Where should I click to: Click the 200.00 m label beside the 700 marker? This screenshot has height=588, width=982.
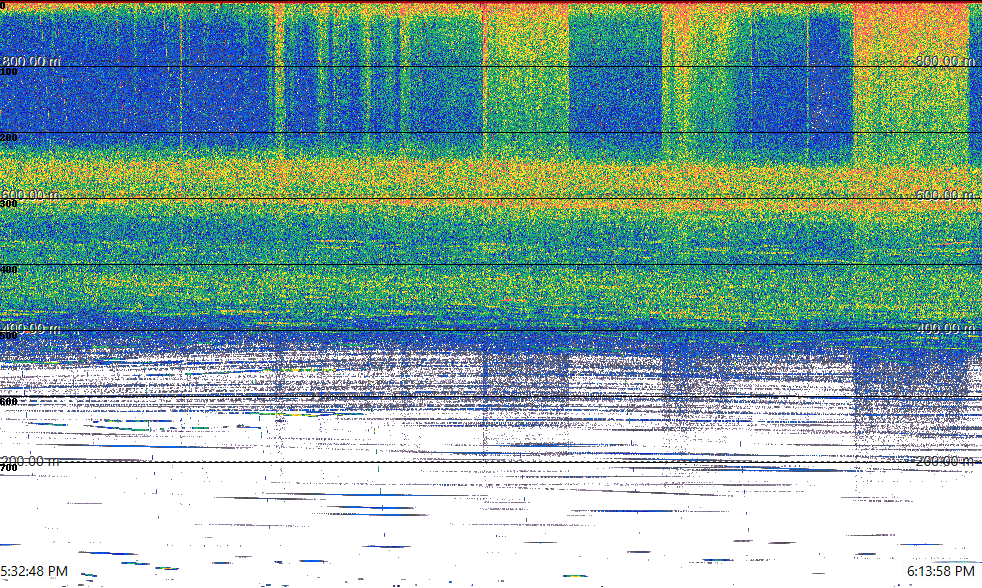tap(31, 461)
